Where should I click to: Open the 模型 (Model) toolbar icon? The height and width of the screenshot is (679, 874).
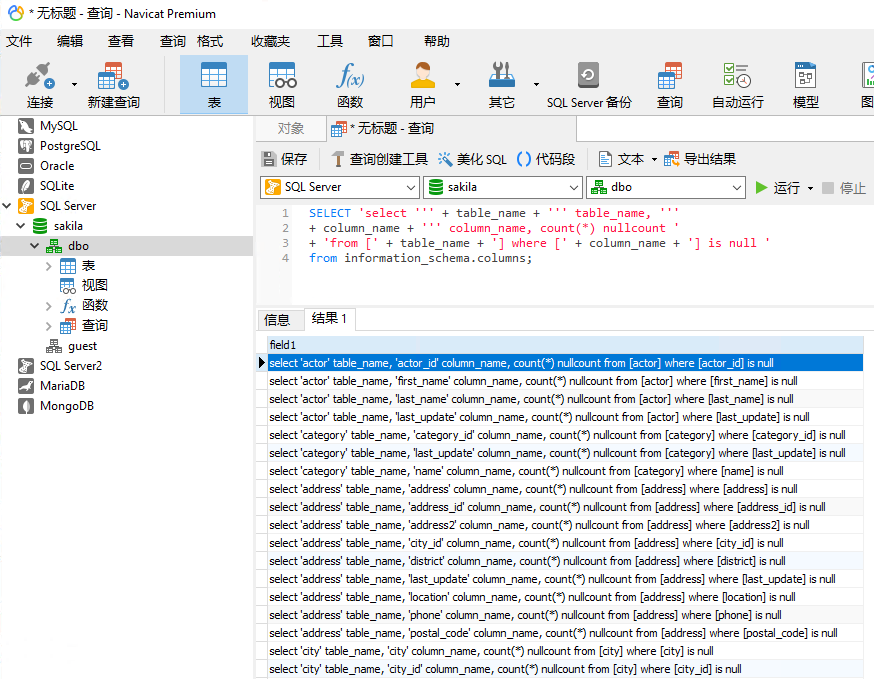point(805,85)
